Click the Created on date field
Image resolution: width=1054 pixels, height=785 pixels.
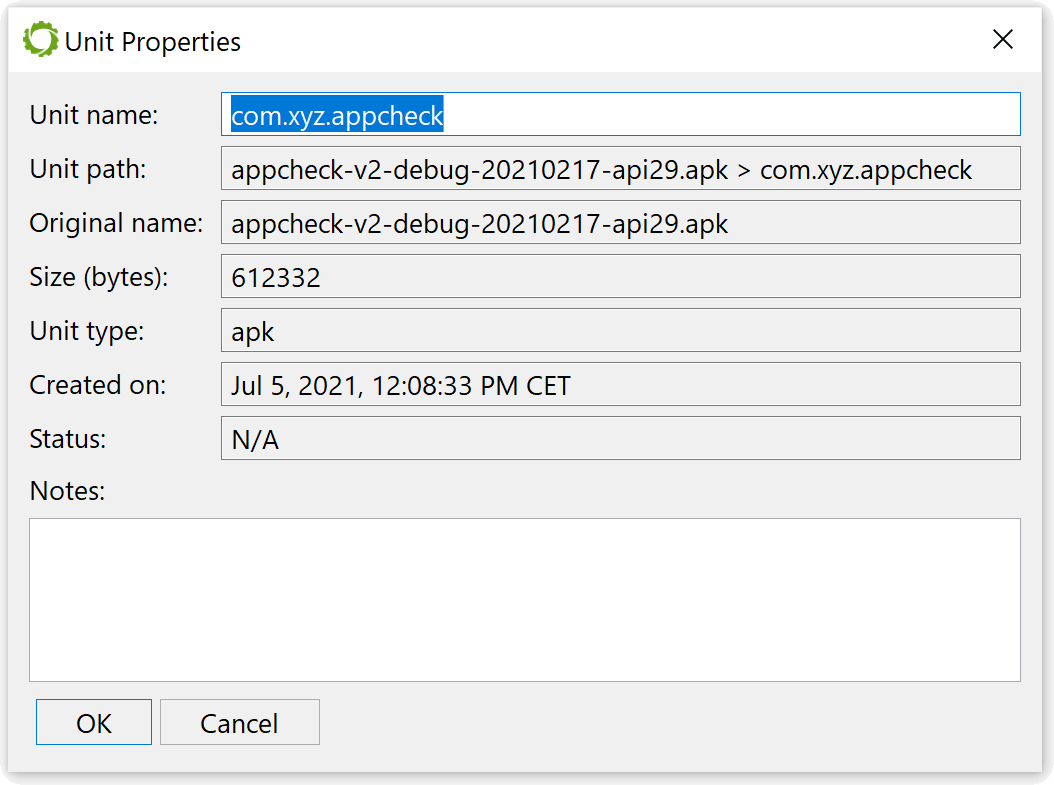pyautogui.click(x=620, y=384)
